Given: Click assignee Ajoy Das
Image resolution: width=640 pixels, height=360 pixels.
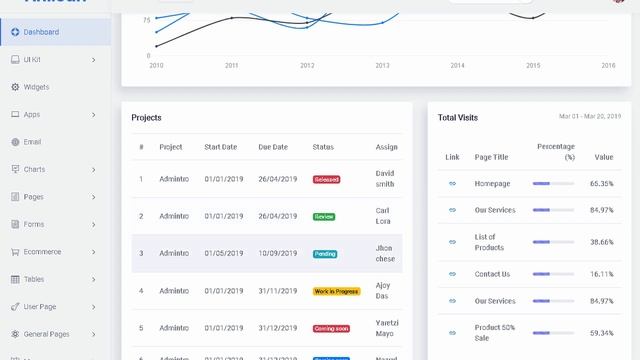Looking at the screenshot, I should tap(383, 291).
